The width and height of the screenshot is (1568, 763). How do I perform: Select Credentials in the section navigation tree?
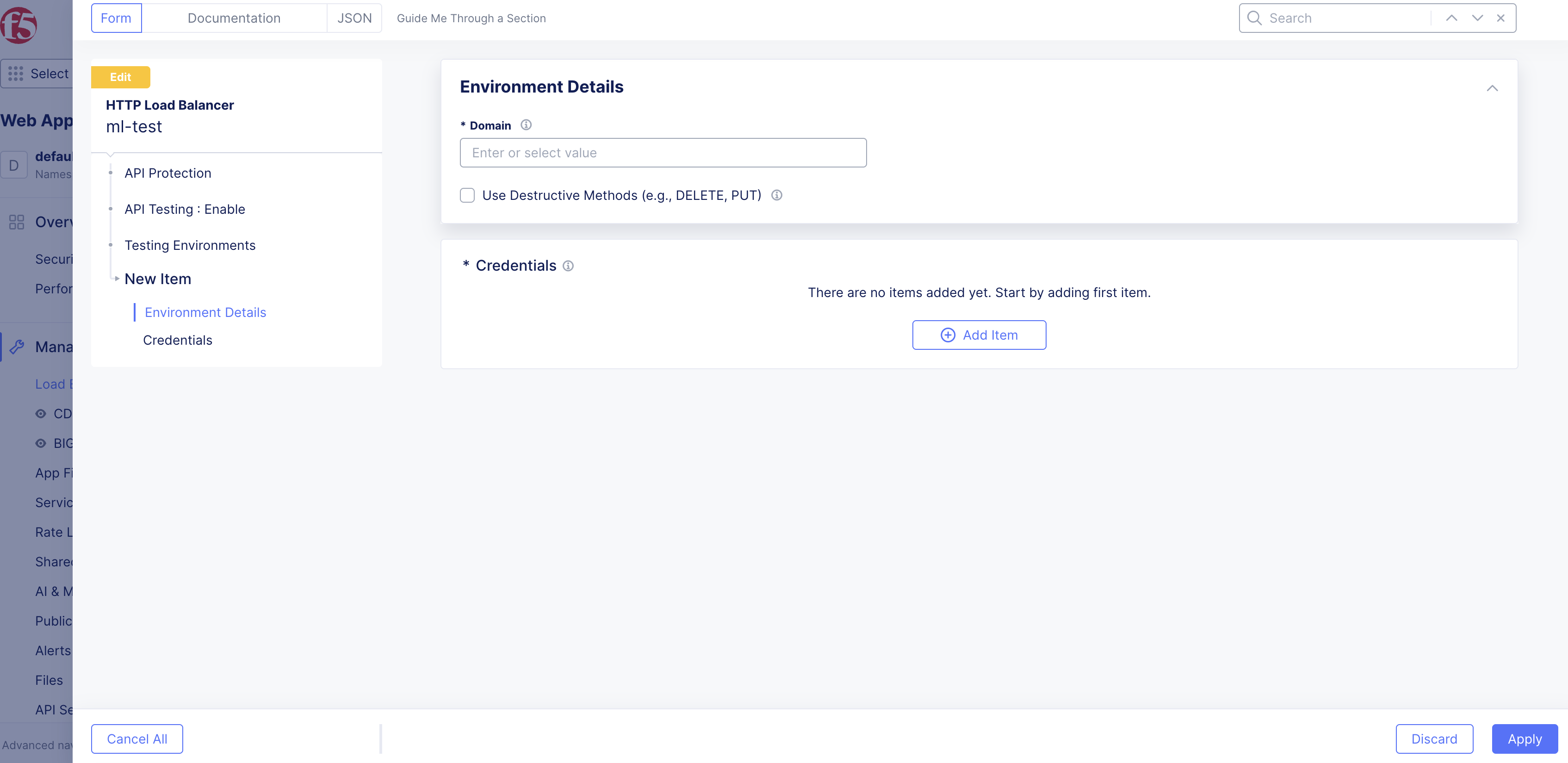coord(177,340)
